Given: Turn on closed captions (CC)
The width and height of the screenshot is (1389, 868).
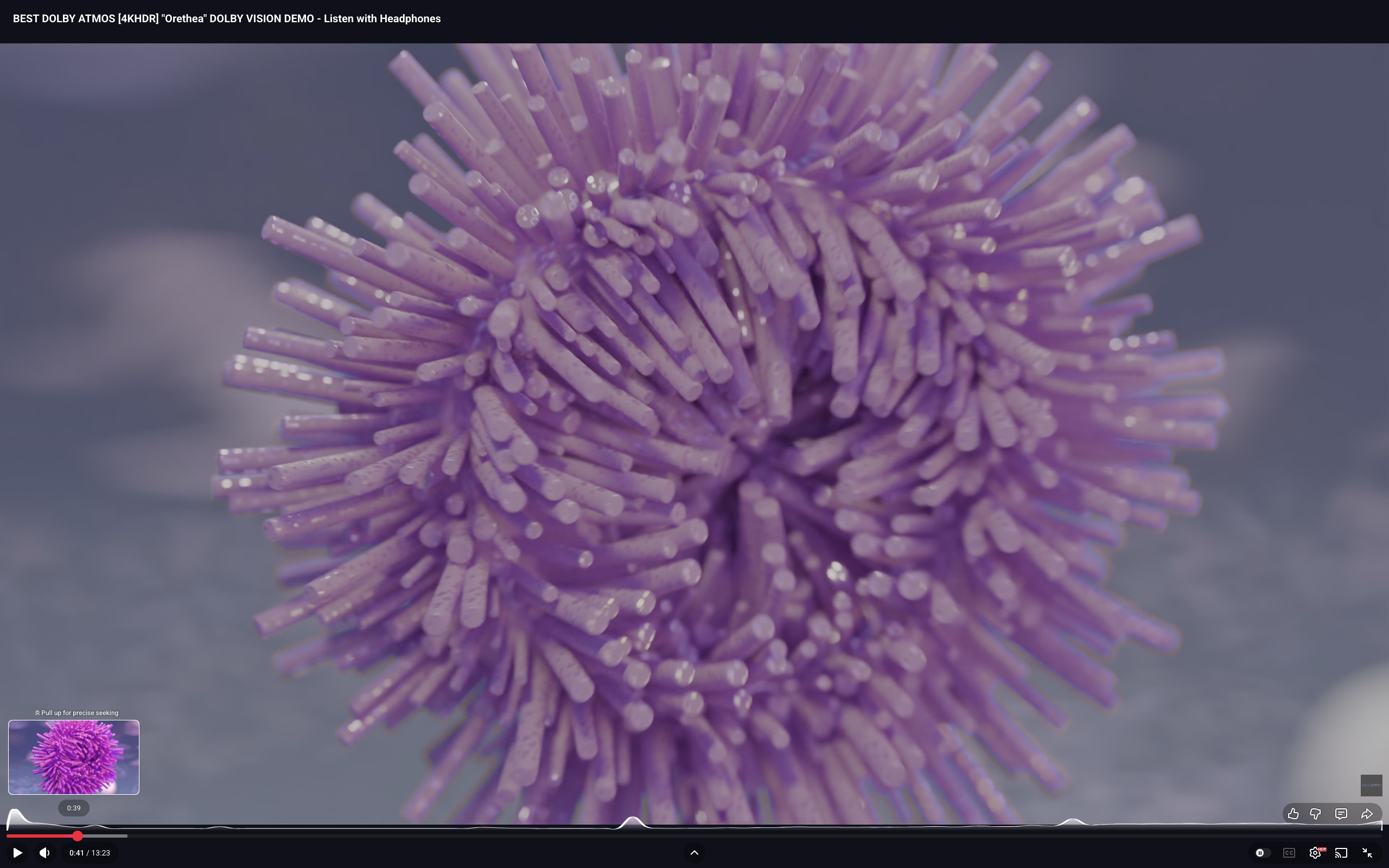Looking at the screenshot, I should tap(1289, 852).
